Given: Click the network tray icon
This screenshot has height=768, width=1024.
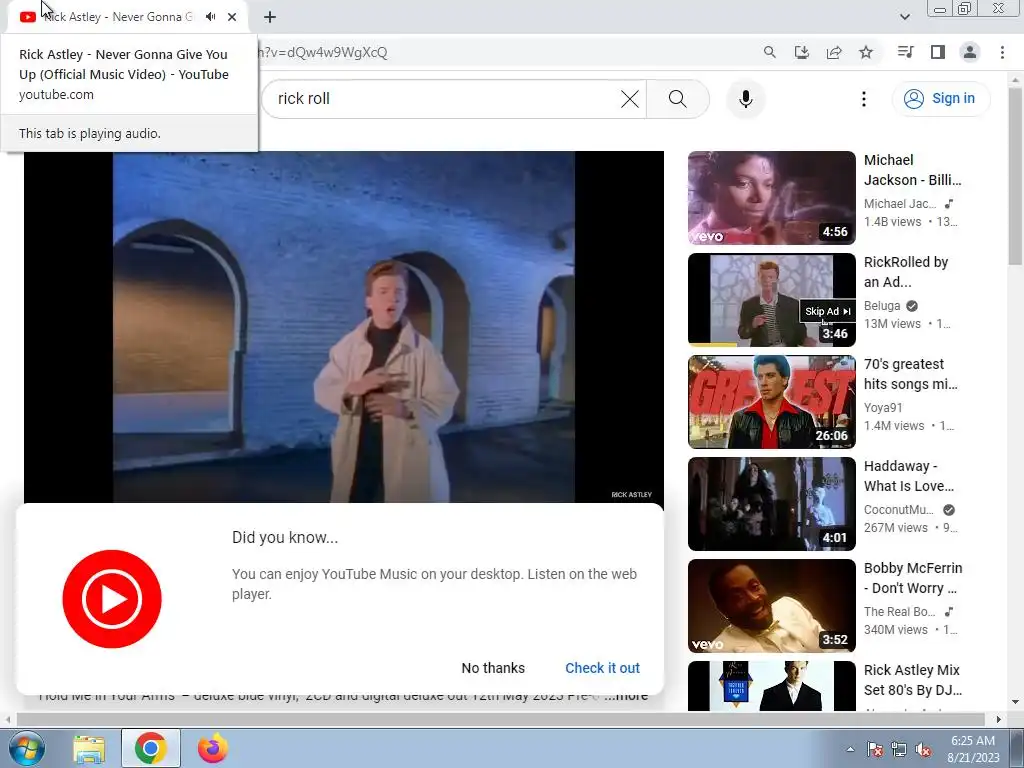Looking at the screenshot, I should click(x=899, y=749).
